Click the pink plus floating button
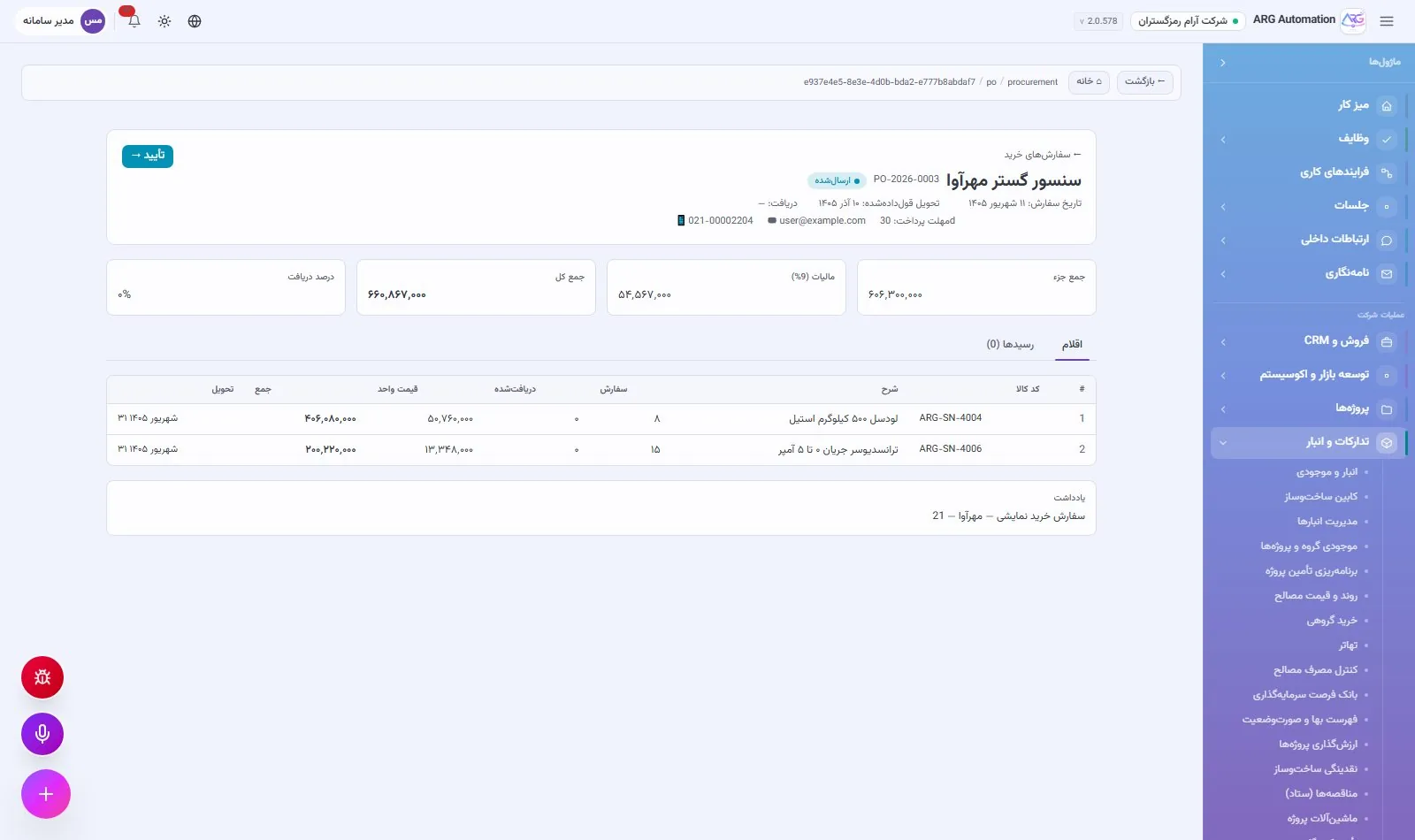This screenshot has height=840, width=1415. tap(46, 794)
